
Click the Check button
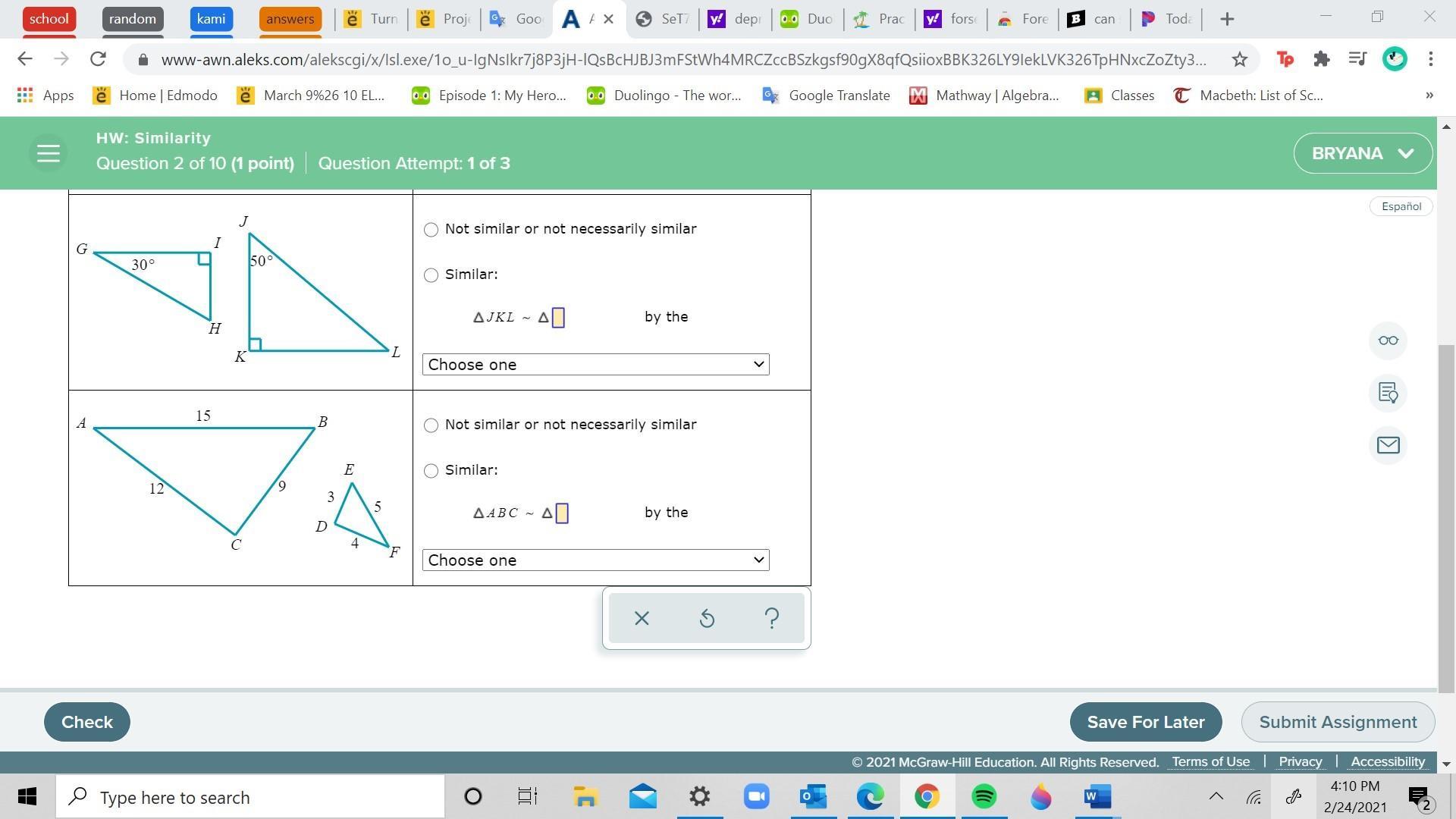86,722
